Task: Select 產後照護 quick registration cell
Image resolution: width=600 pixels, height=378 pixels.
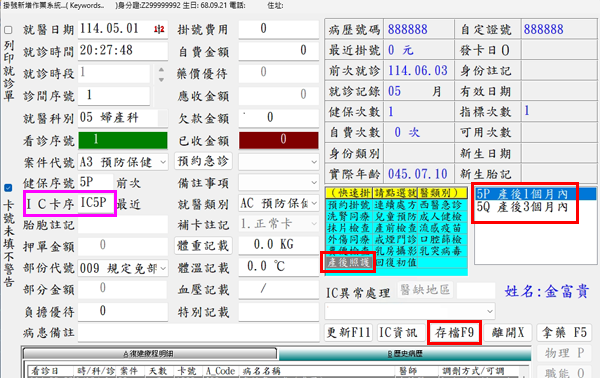Action: coord(349,262)
